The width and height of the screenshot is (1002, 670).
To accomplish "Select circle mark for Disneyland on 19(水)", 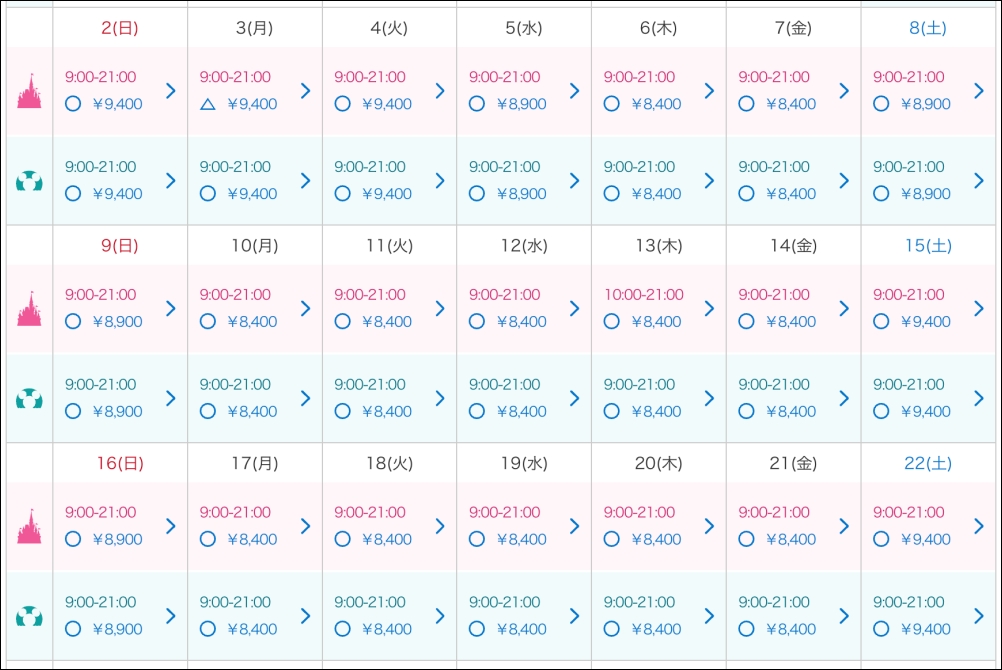I will 477,539.
